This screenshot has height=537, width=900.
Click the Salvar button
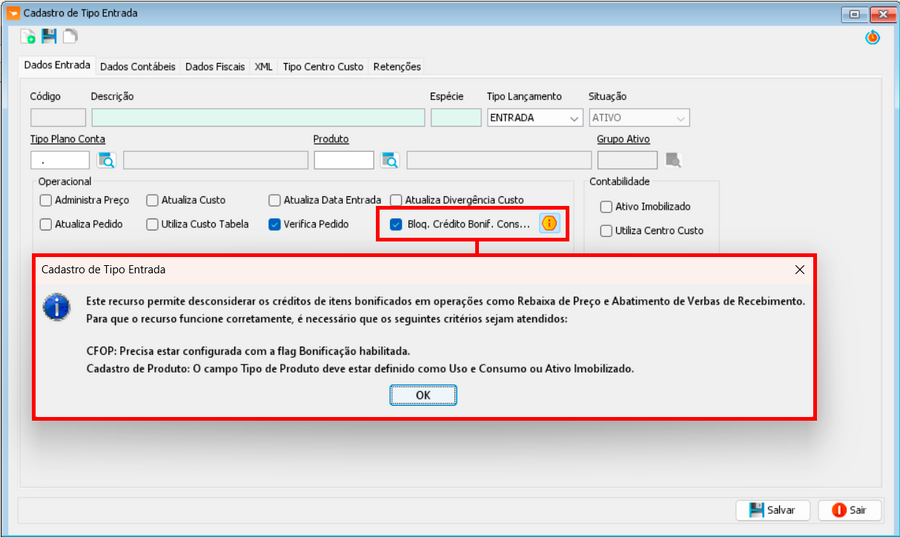(772, 510)
